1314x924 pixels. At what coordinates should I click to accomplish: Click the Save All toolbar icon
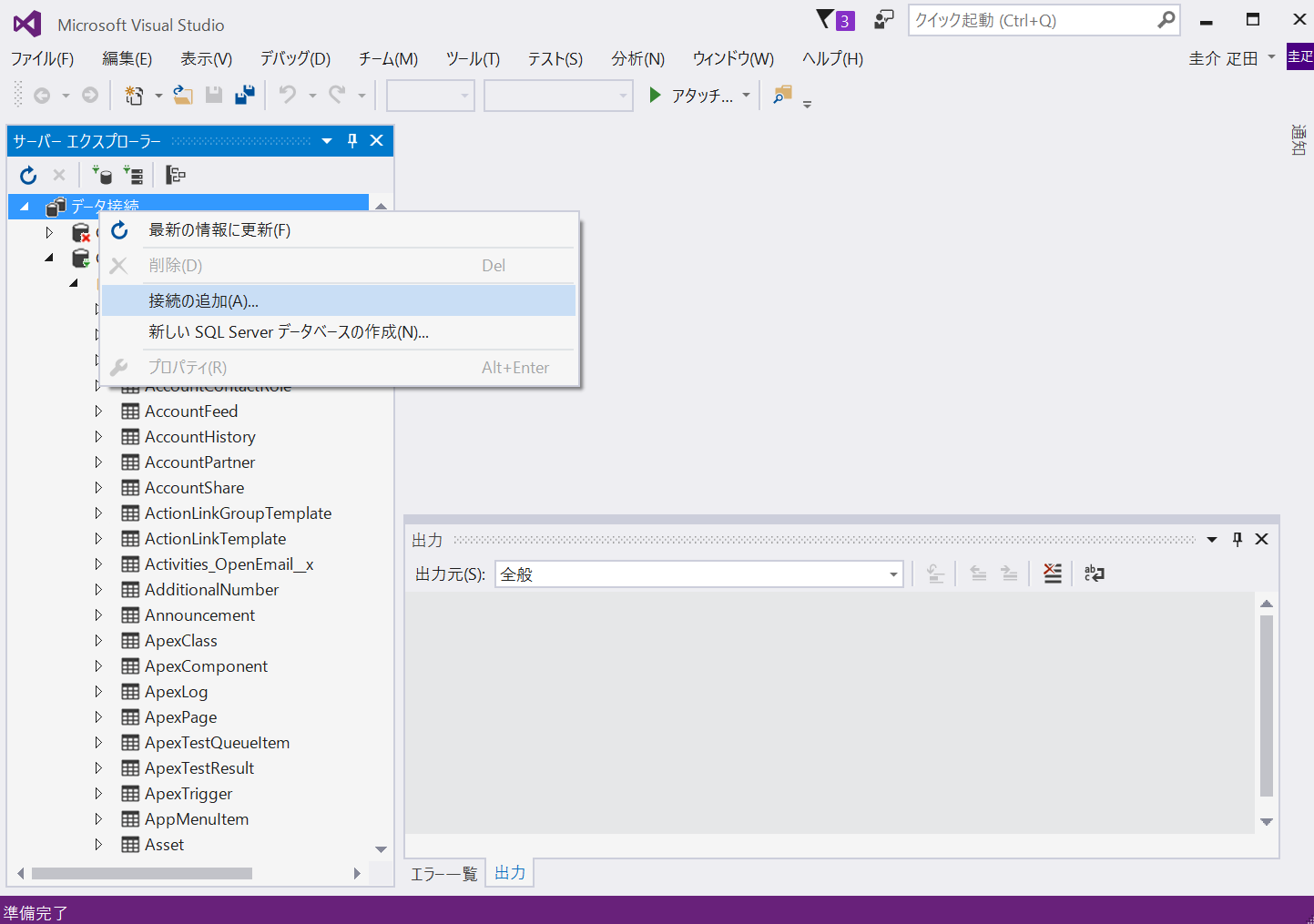[x=244, y=95]
